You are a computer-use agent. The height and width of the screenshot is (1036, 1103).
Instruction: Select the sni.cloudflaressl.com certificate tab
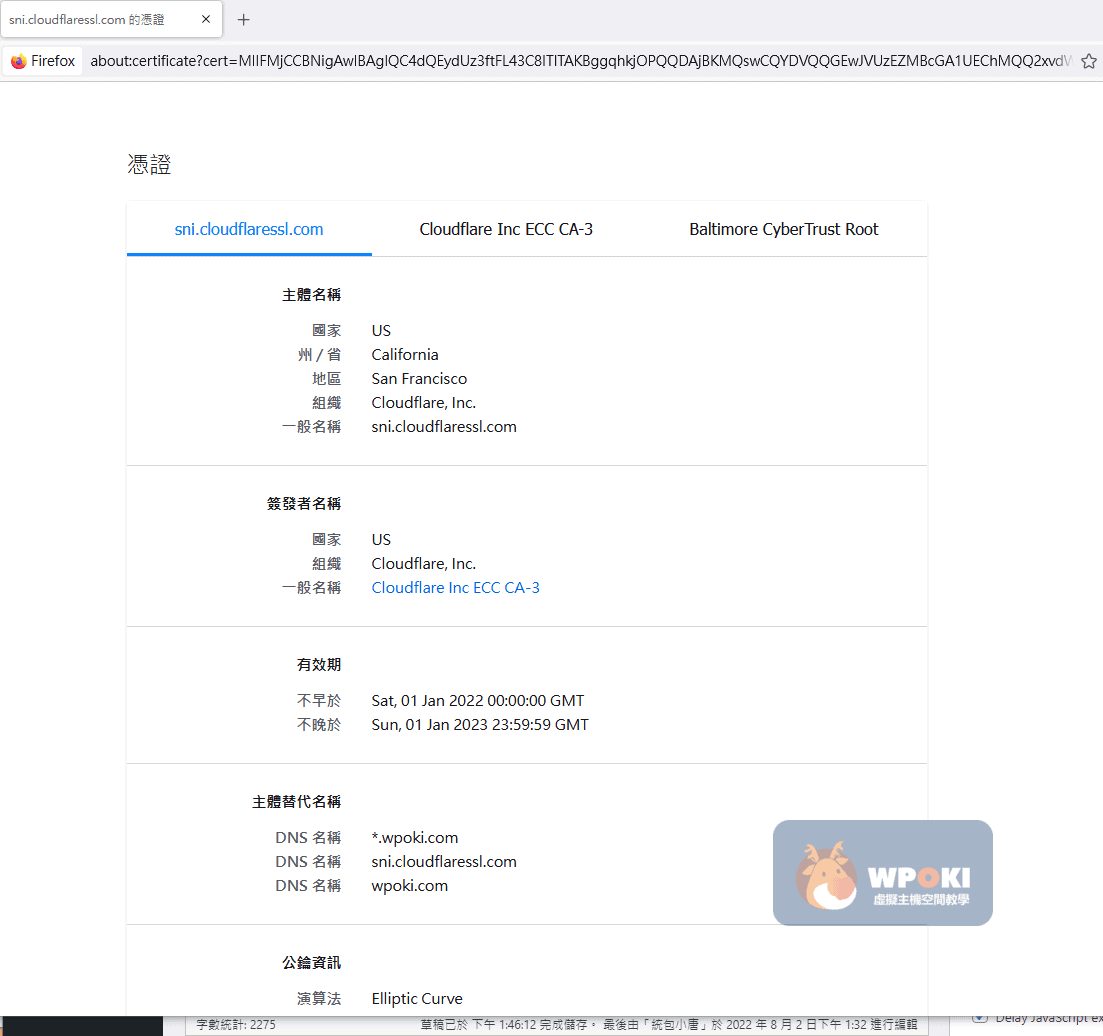pyautogui.click(x=249, y=229)
